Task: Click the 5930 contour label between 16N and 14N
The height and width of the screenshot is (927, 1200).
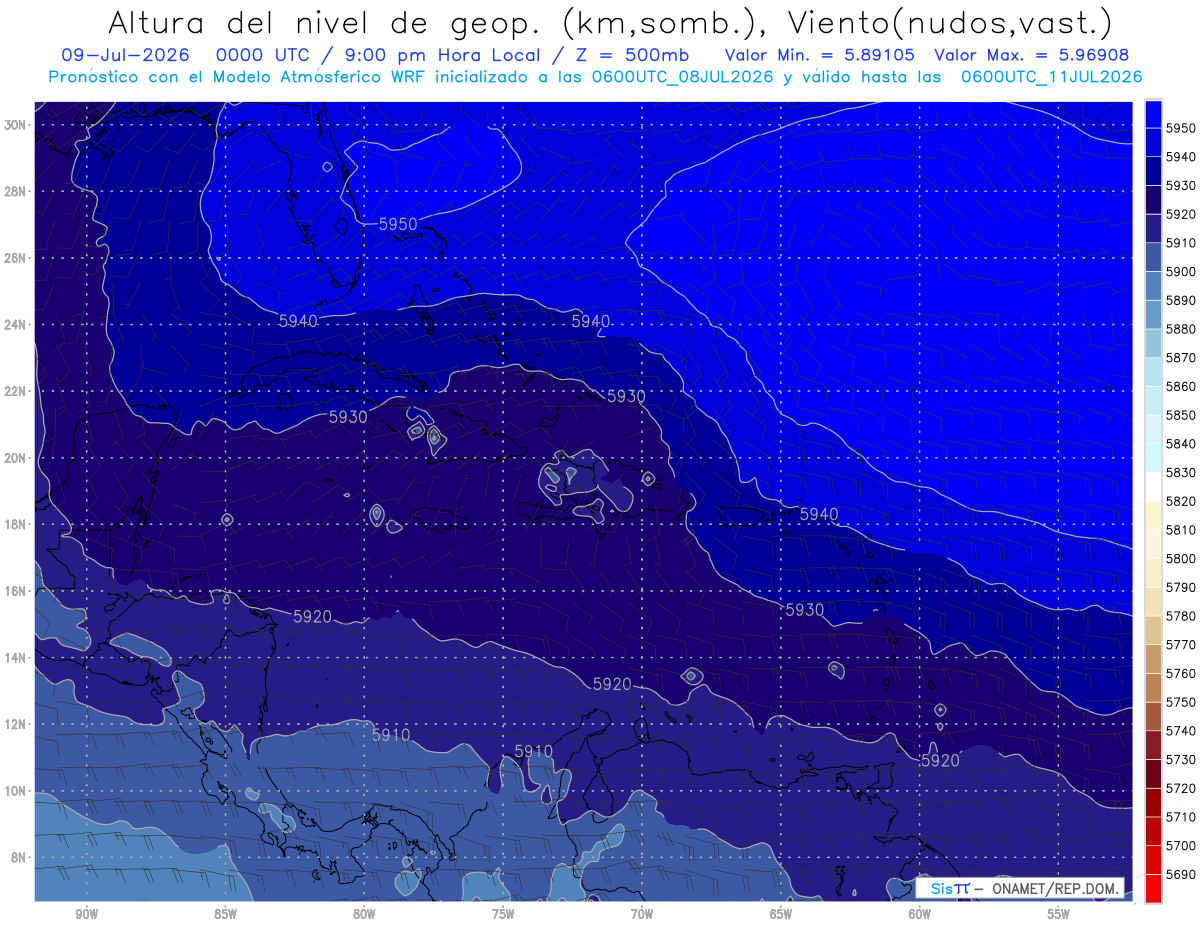Action: coord(805,609)
